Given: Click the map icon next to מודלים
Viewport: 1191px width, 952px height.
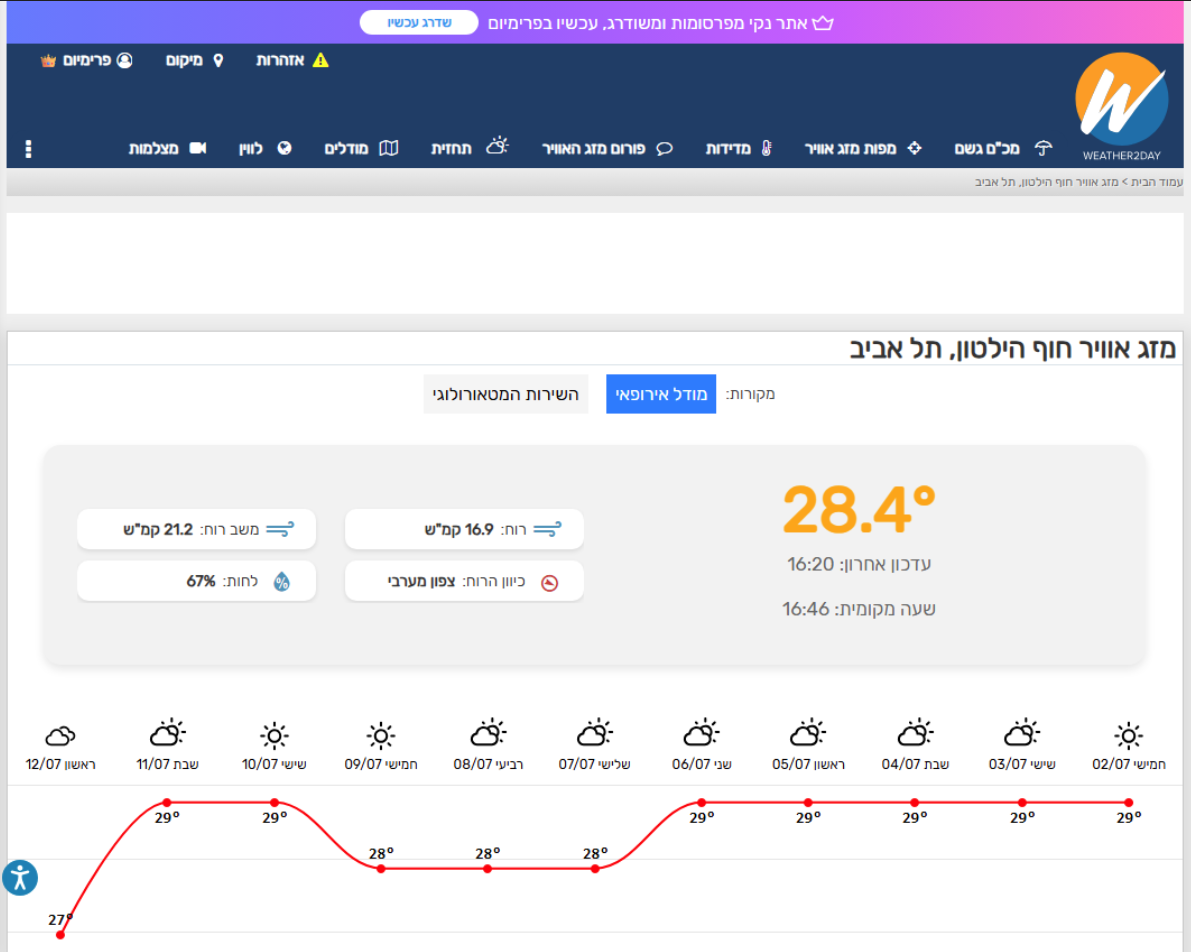Looking at the screenshot, I should (388, 148).
